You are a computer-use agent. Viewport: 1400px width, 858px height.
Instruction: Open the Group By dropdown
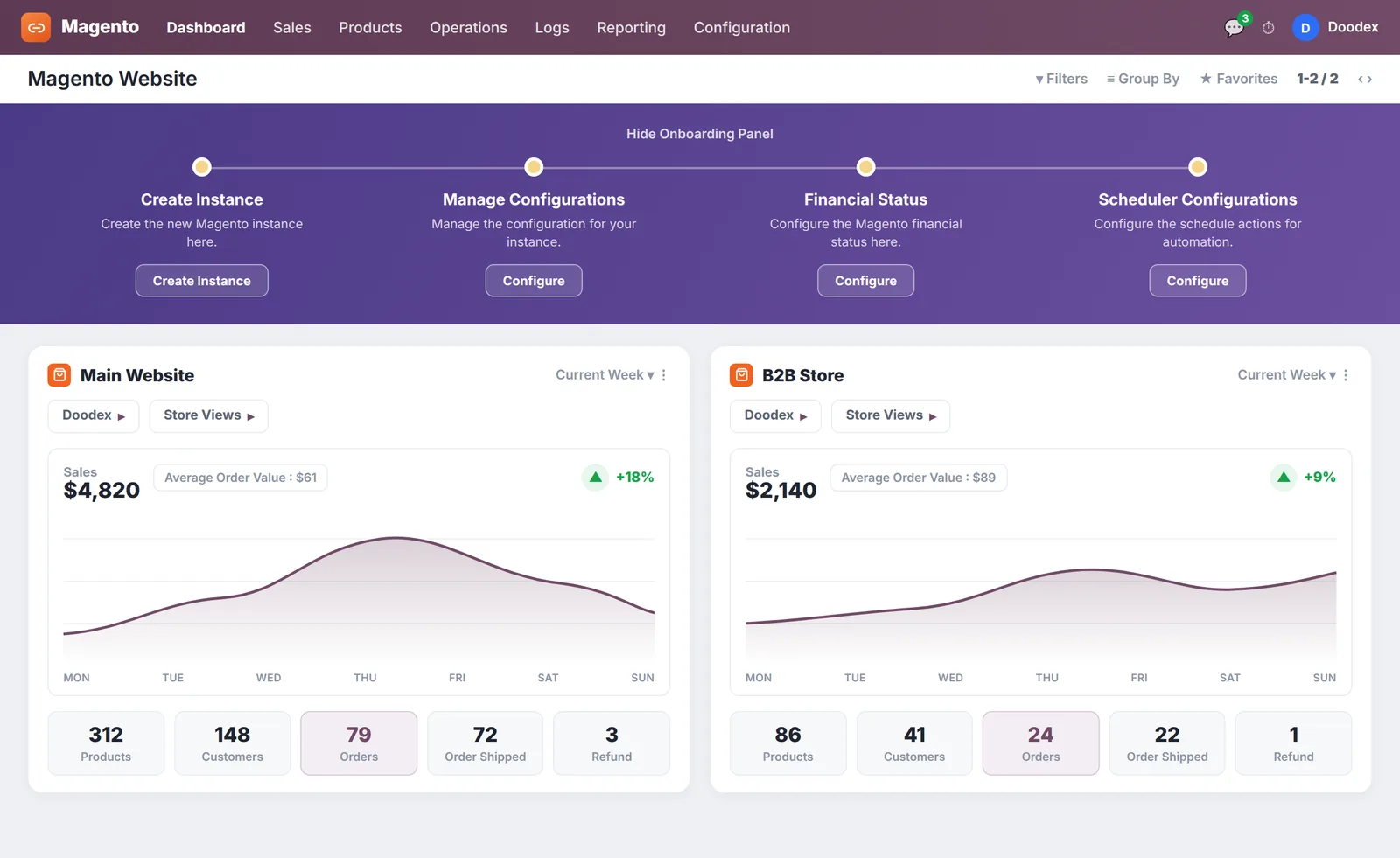(x=1143, y=79)
